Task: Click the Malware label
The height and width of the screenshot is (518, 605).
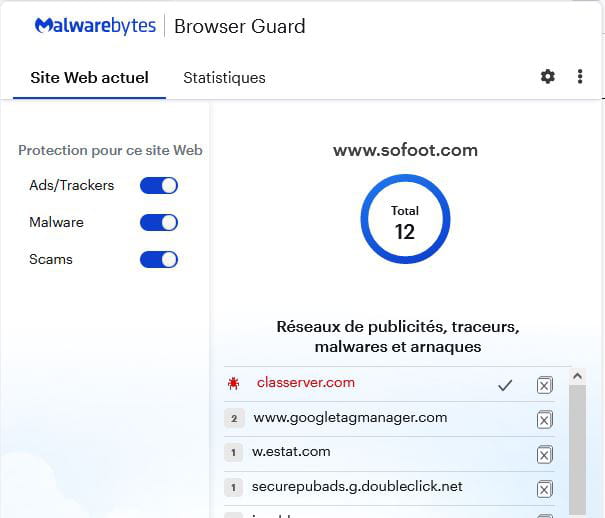Action: point(56,223)
